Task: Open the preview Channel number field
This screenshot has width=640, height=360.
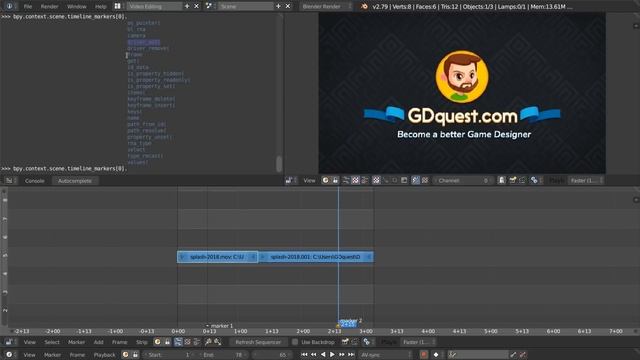Action: [463, 180]
